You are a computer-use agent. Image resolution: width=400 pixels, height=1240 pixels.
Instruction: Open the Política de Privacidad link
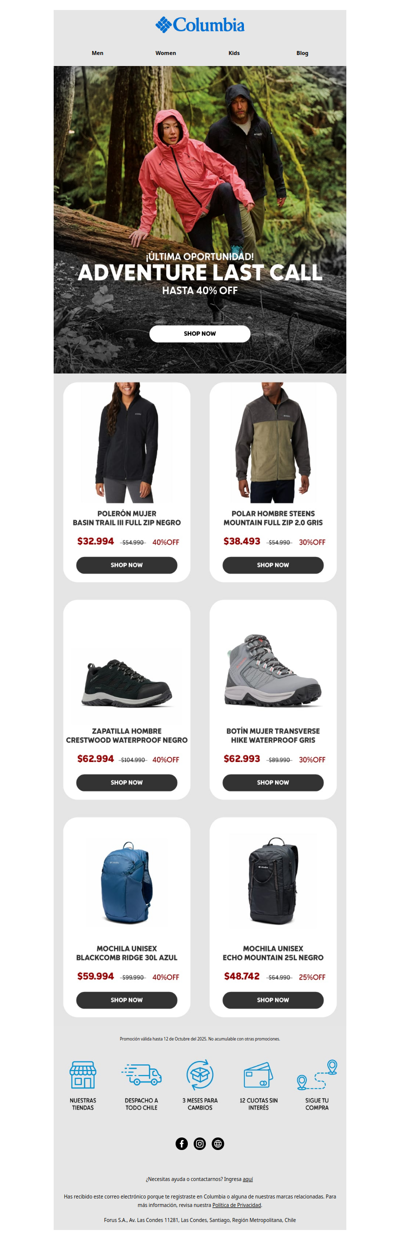point(236,1205)
